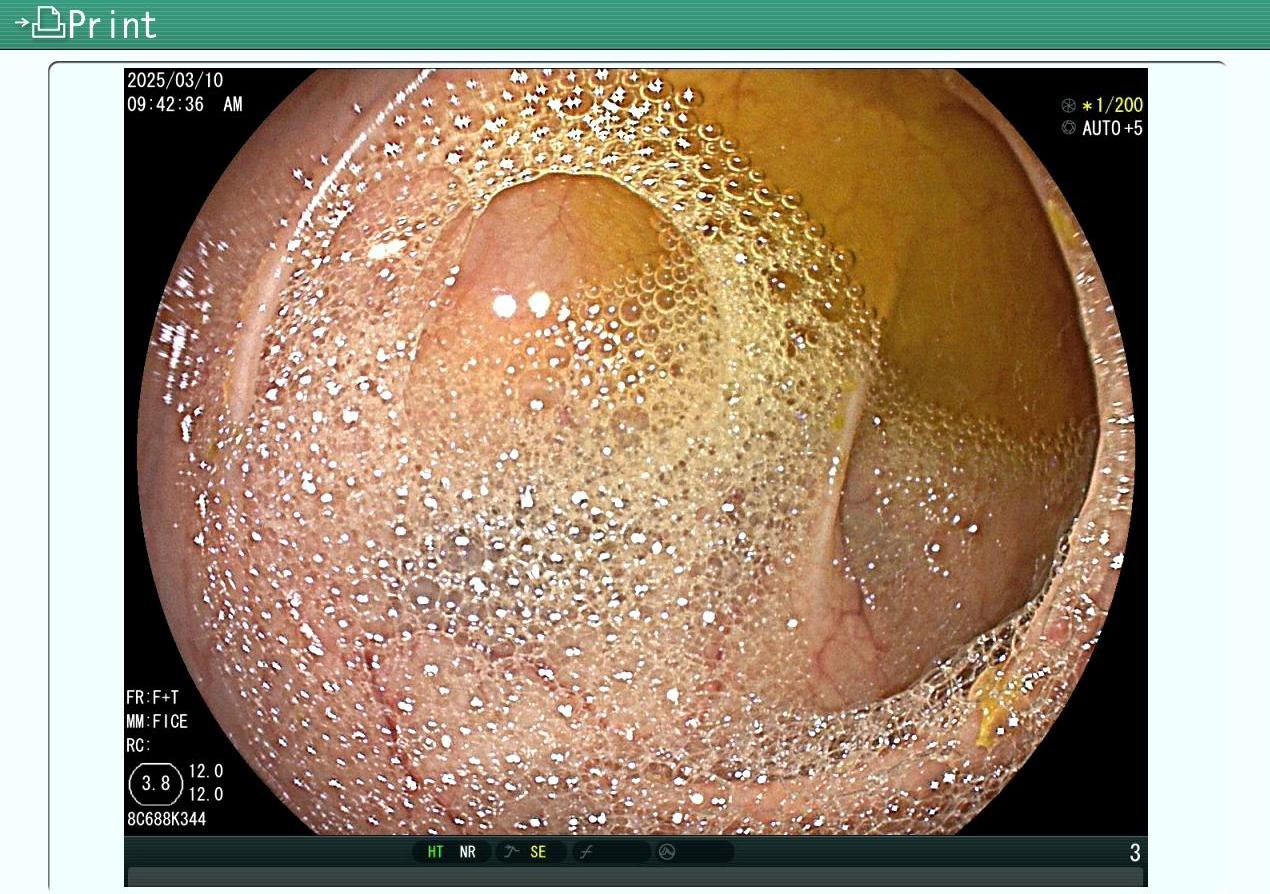The width and height of the screenshot is (1270, 894).
Task: Click the Print button in header
Action: click(86, 23)
